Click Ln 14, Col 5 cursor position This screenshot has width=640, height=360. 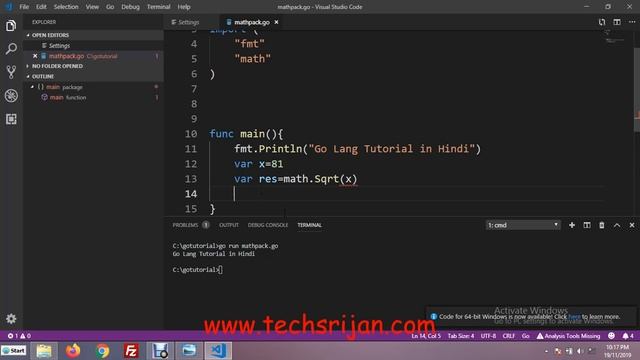426,336
